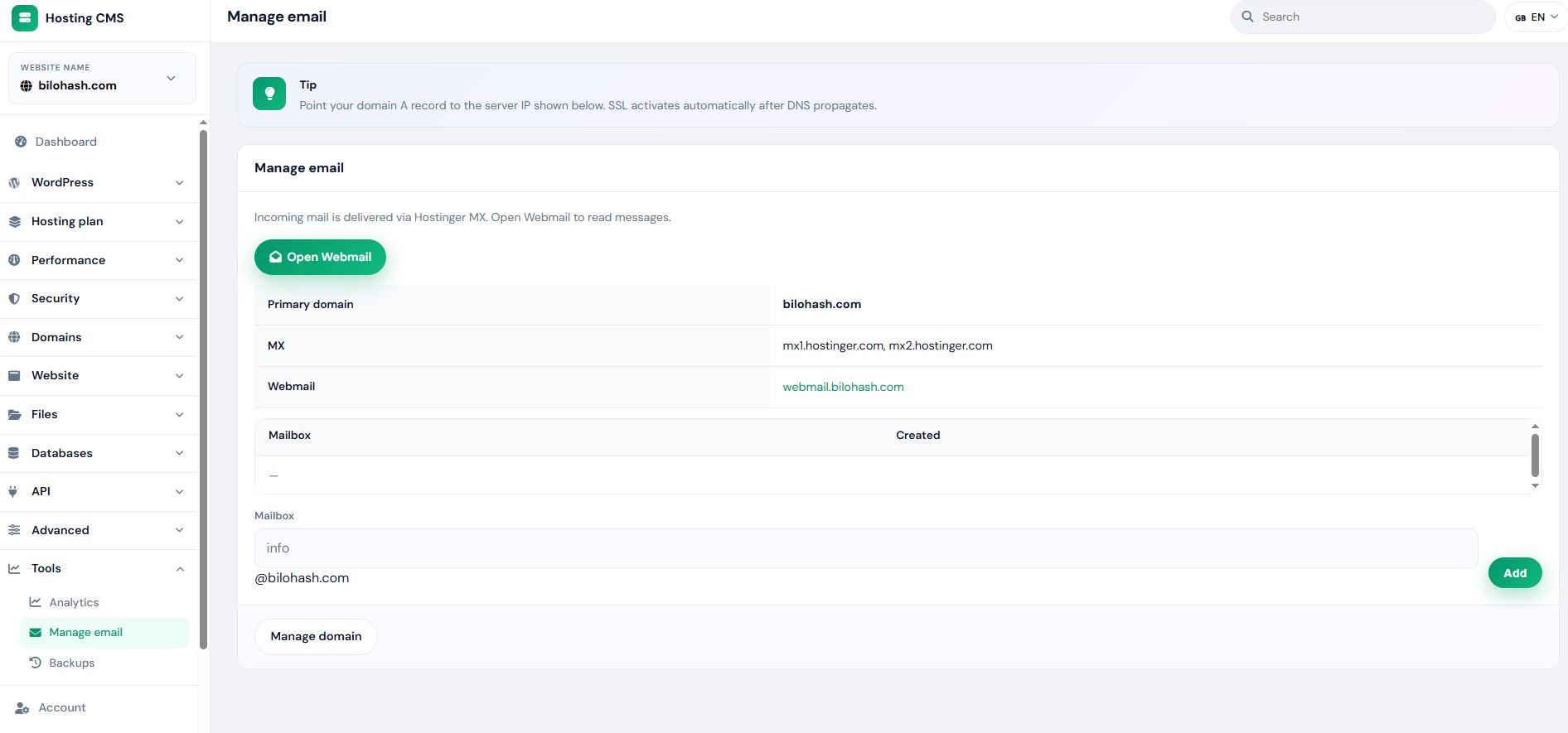The height and width of the screenshot is (733, 1568).
Task: Click the Backups history icon
Action: 35,663
